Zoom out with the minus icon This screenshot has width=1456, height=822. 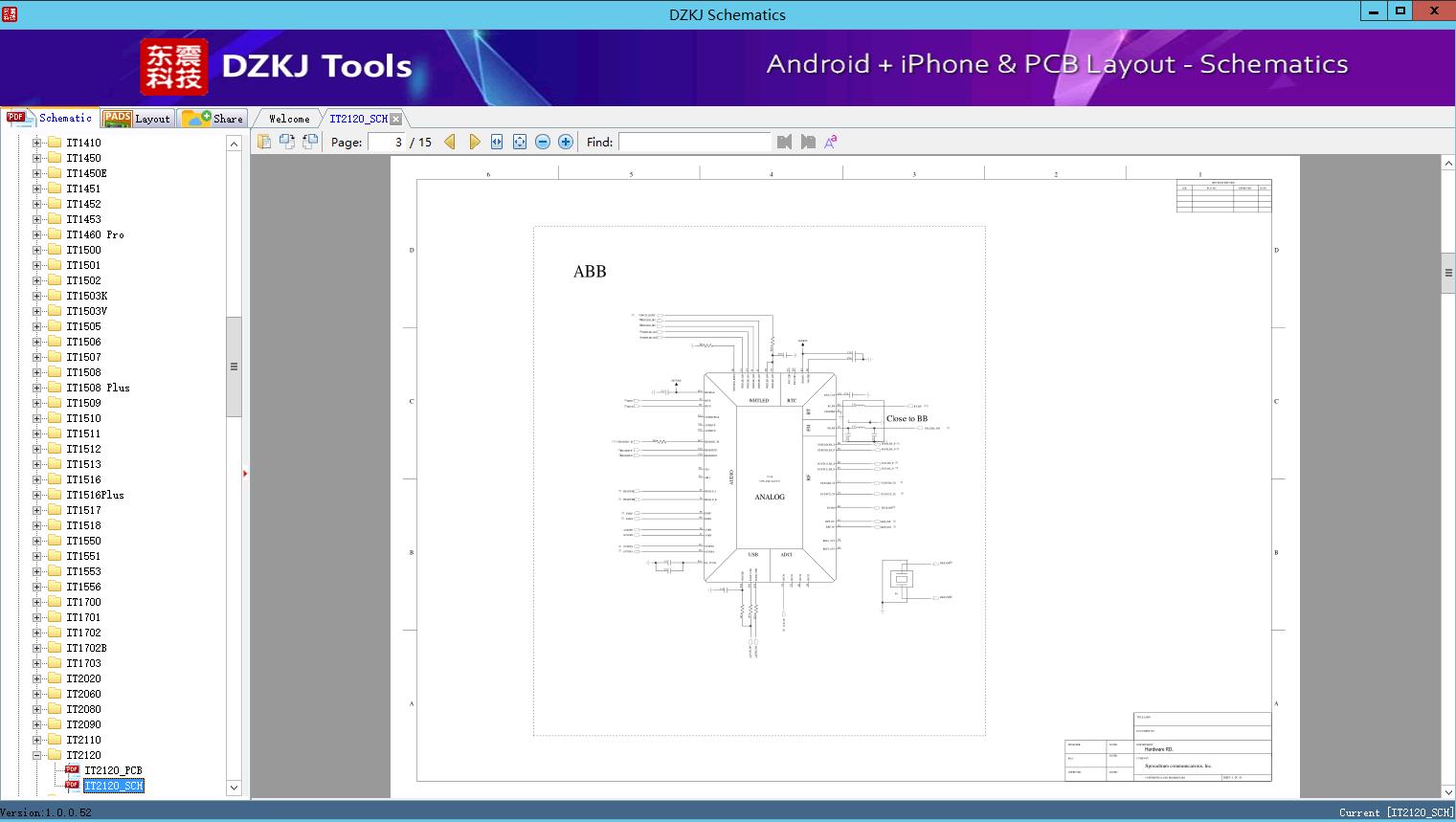coord(543,142)
